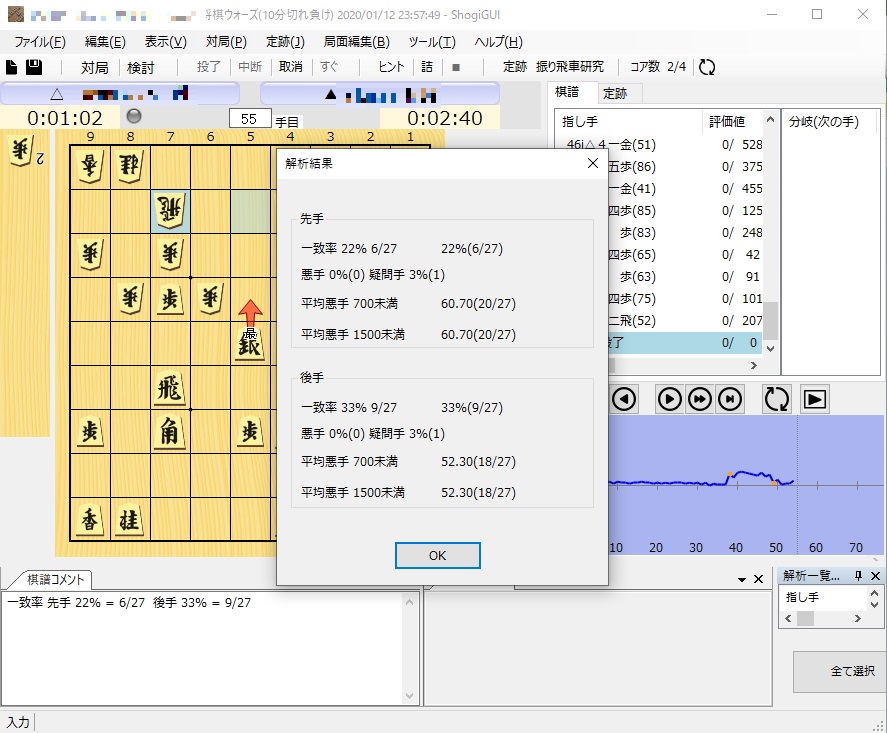Open the 局面編集(B) menu
This screenshot has height=733, width=887.
[356, 42]
